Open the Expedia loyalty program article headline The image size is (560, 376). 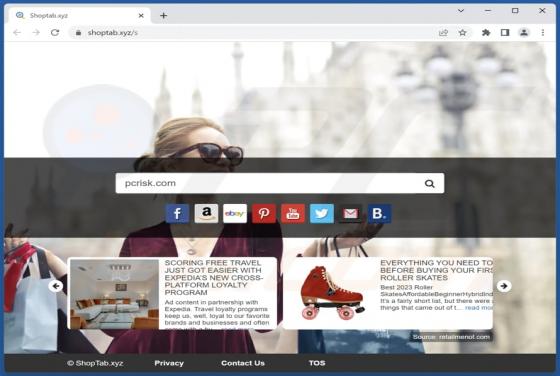coord(214,277)
